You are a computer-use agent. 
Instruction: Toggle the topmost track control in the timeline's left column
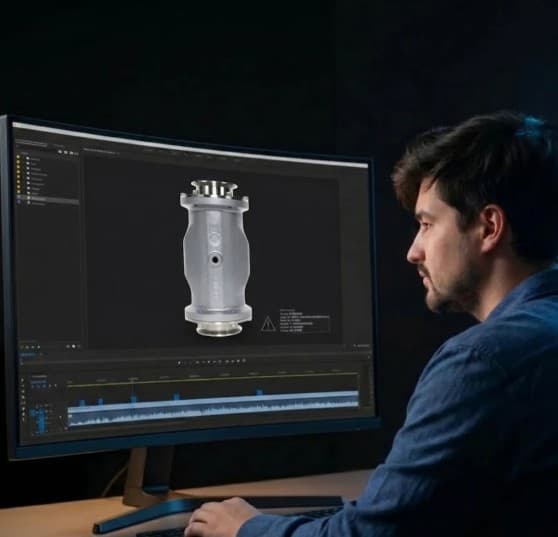tap(22, 380)
